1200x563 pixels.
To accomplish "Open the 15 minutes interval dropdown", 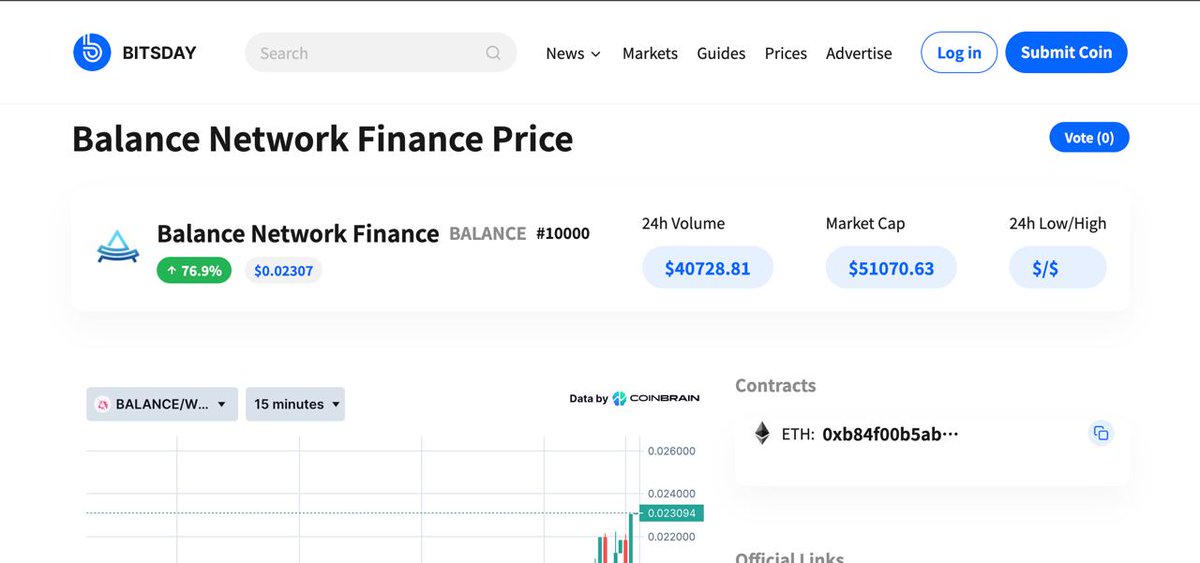I will [x=295, y=404].
